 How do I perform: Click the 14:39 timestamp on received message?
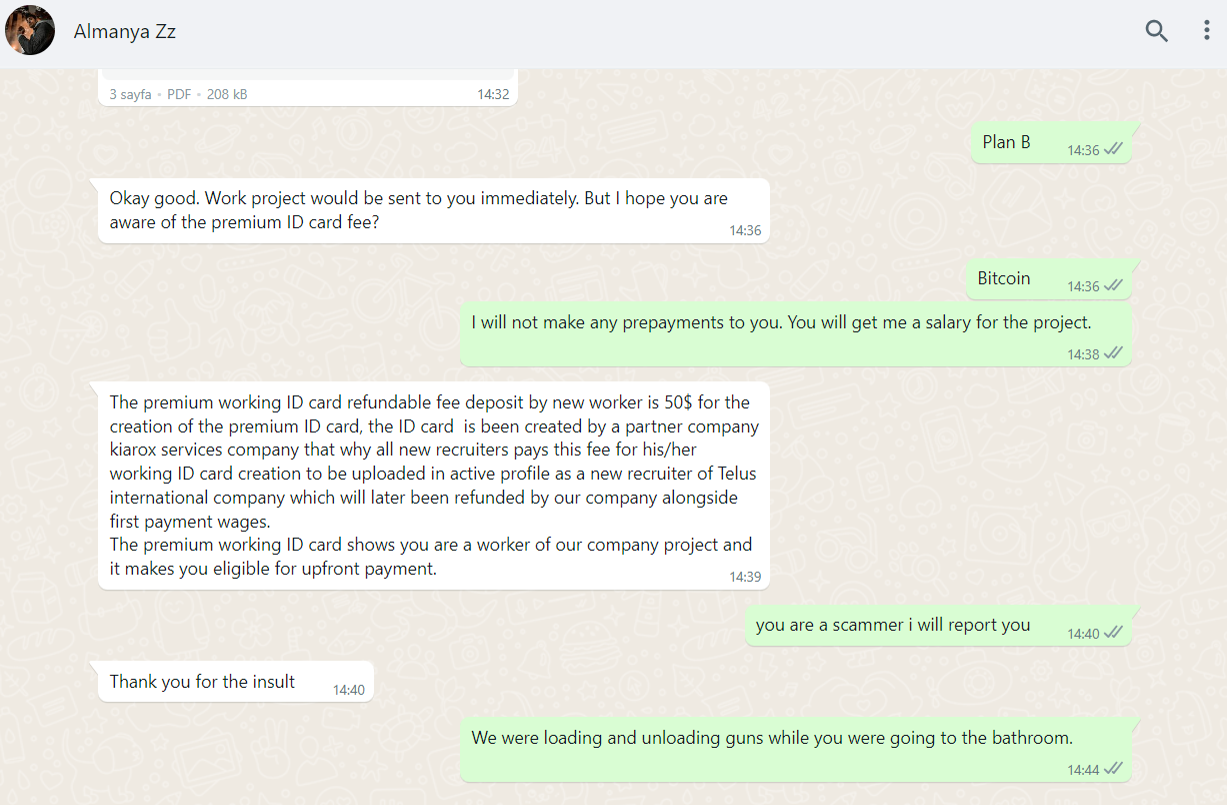(x=745, y=576)
